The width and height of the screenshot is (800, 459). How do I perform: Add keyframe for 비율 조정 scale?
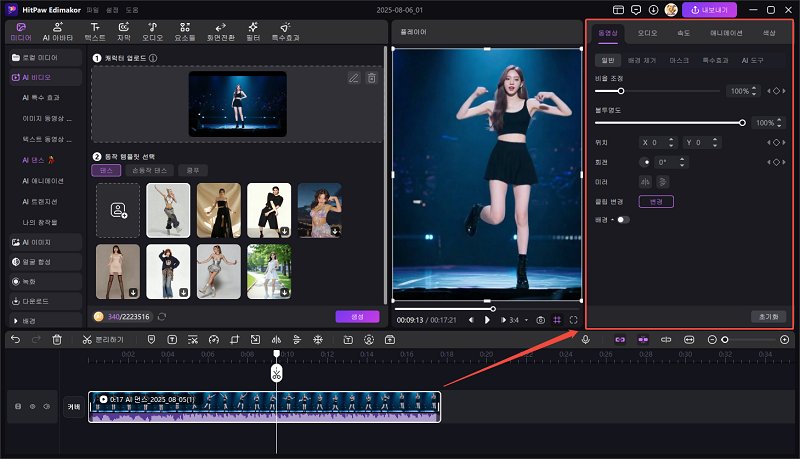[x=776, y=91]
